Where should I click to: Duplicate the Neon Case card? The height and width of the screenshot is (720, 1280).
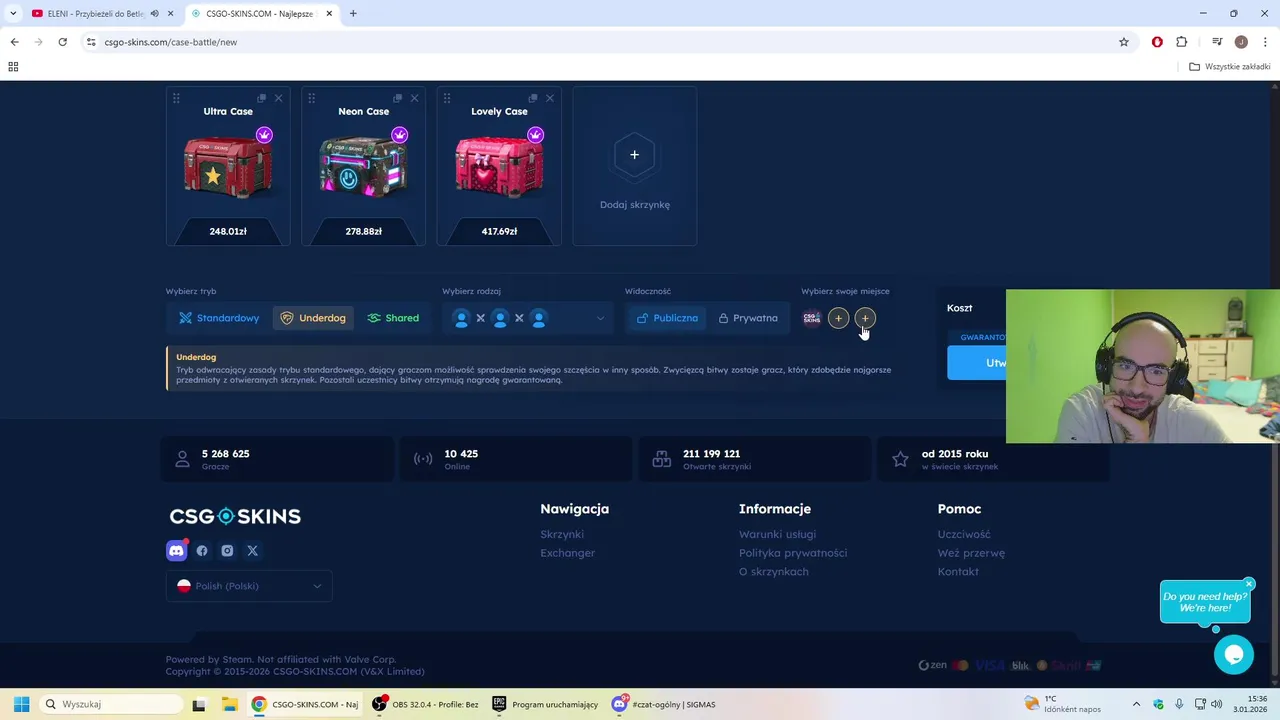coord(398,98)
